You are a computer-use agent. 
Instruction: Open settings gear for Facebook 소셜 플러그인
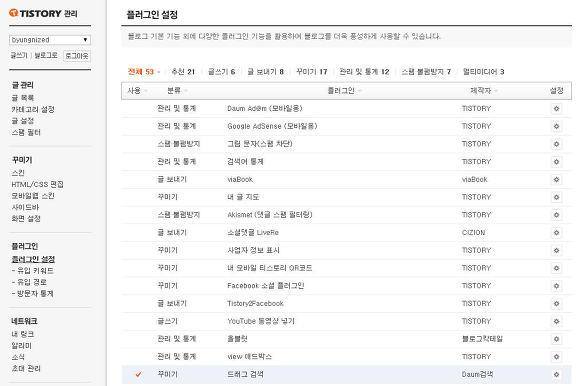pos(556,286)
